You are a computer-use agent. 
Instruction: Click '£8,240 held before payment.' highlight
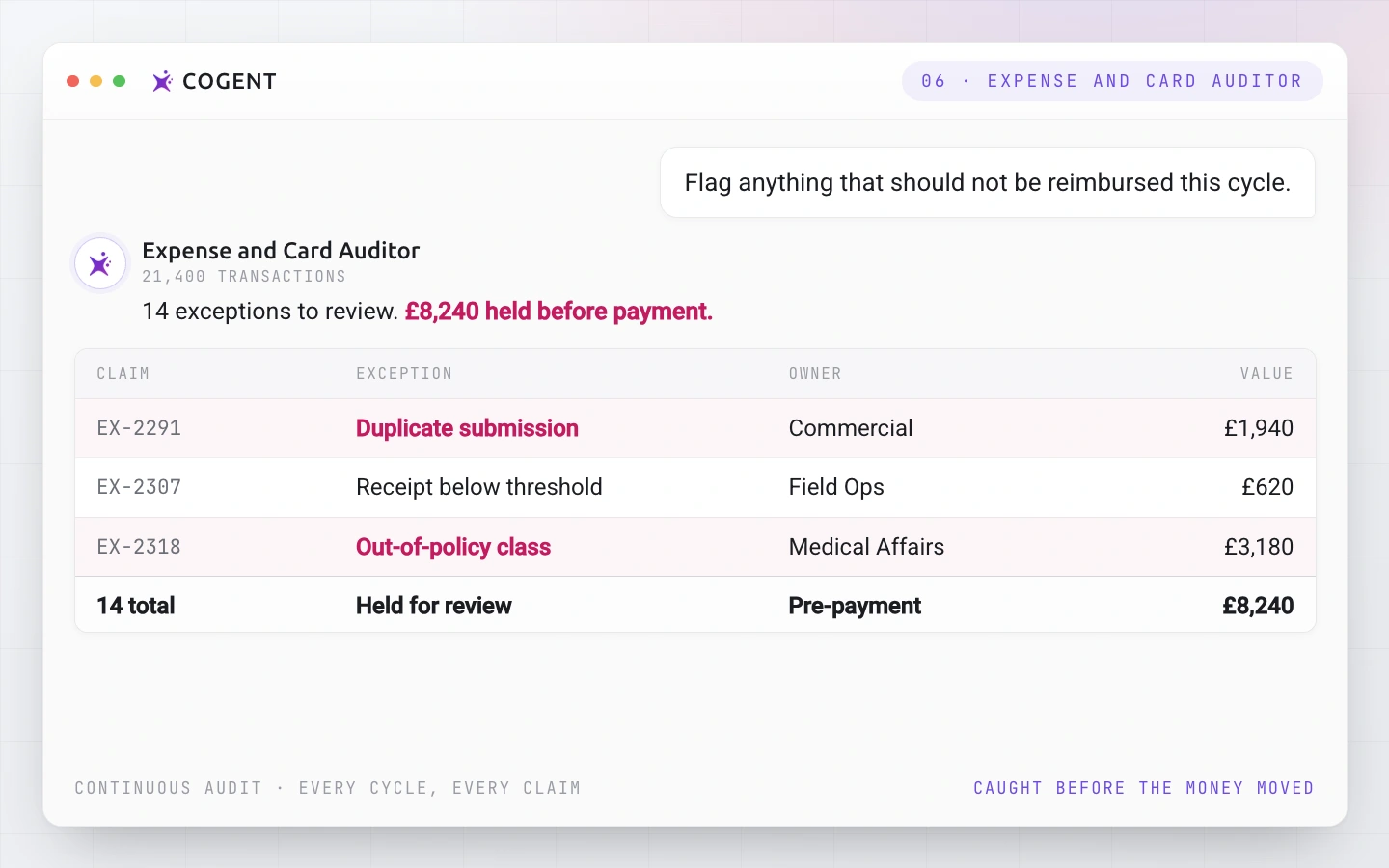(x=558, y=312)
